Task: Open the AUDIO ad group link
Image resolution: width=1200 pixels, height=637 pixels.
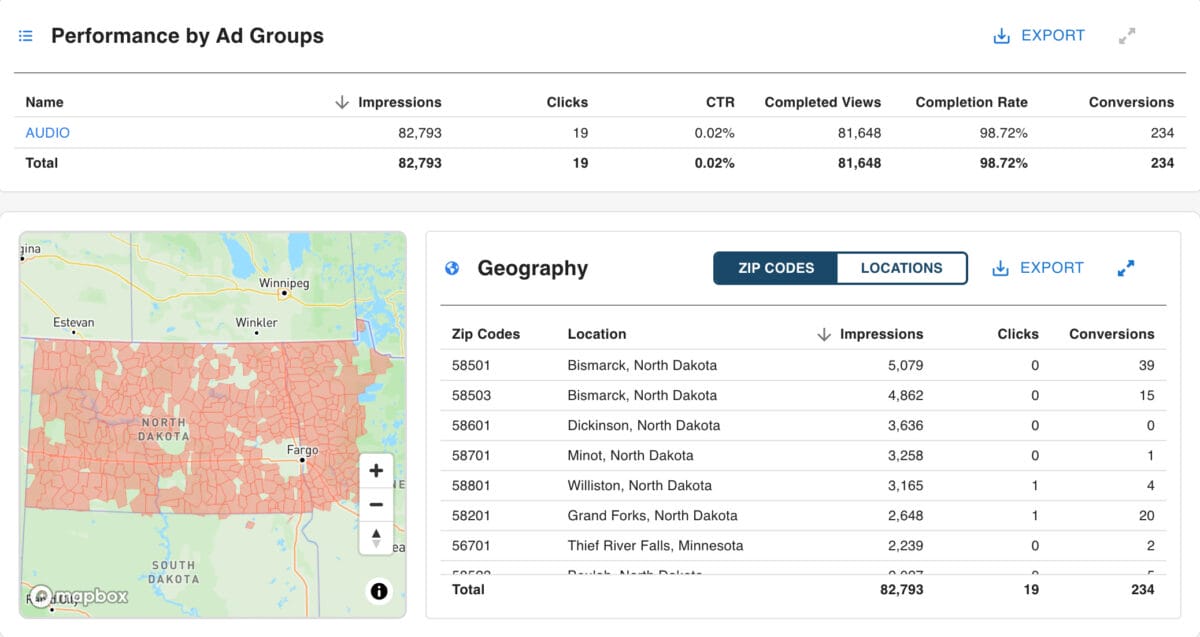Action: (x=48, y=133)
